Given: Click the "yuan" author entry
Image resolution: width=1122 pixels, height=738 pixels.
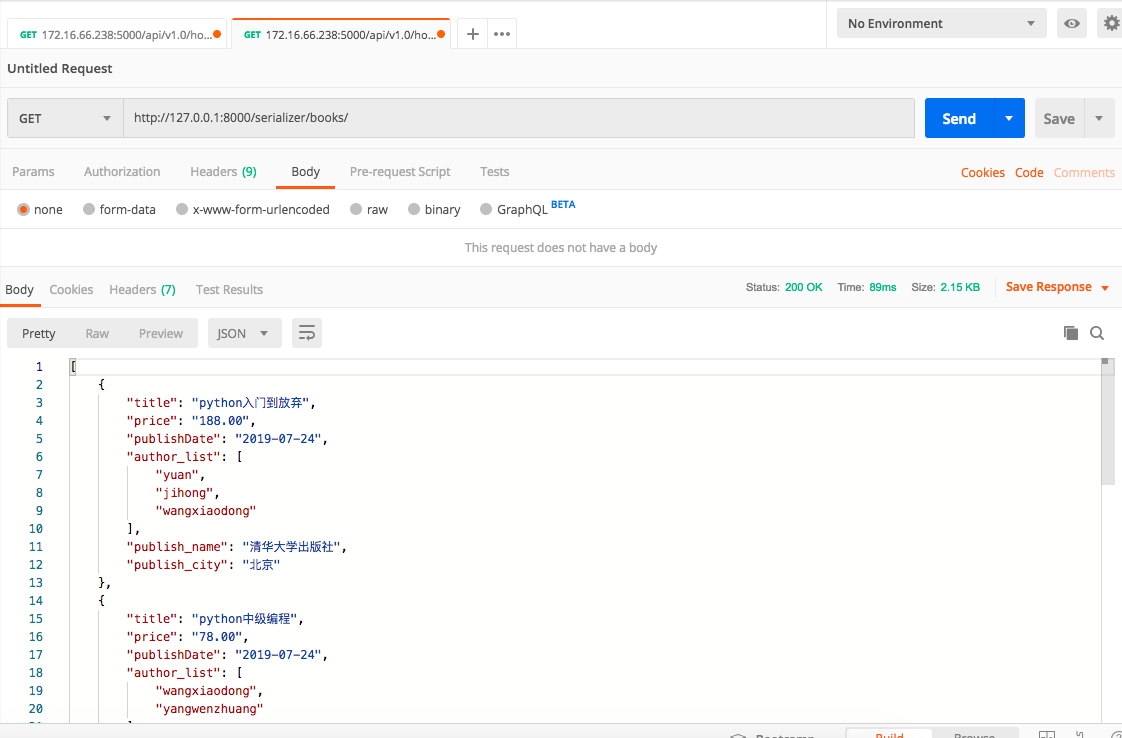Looking at the screenshot, I should 177,475.
